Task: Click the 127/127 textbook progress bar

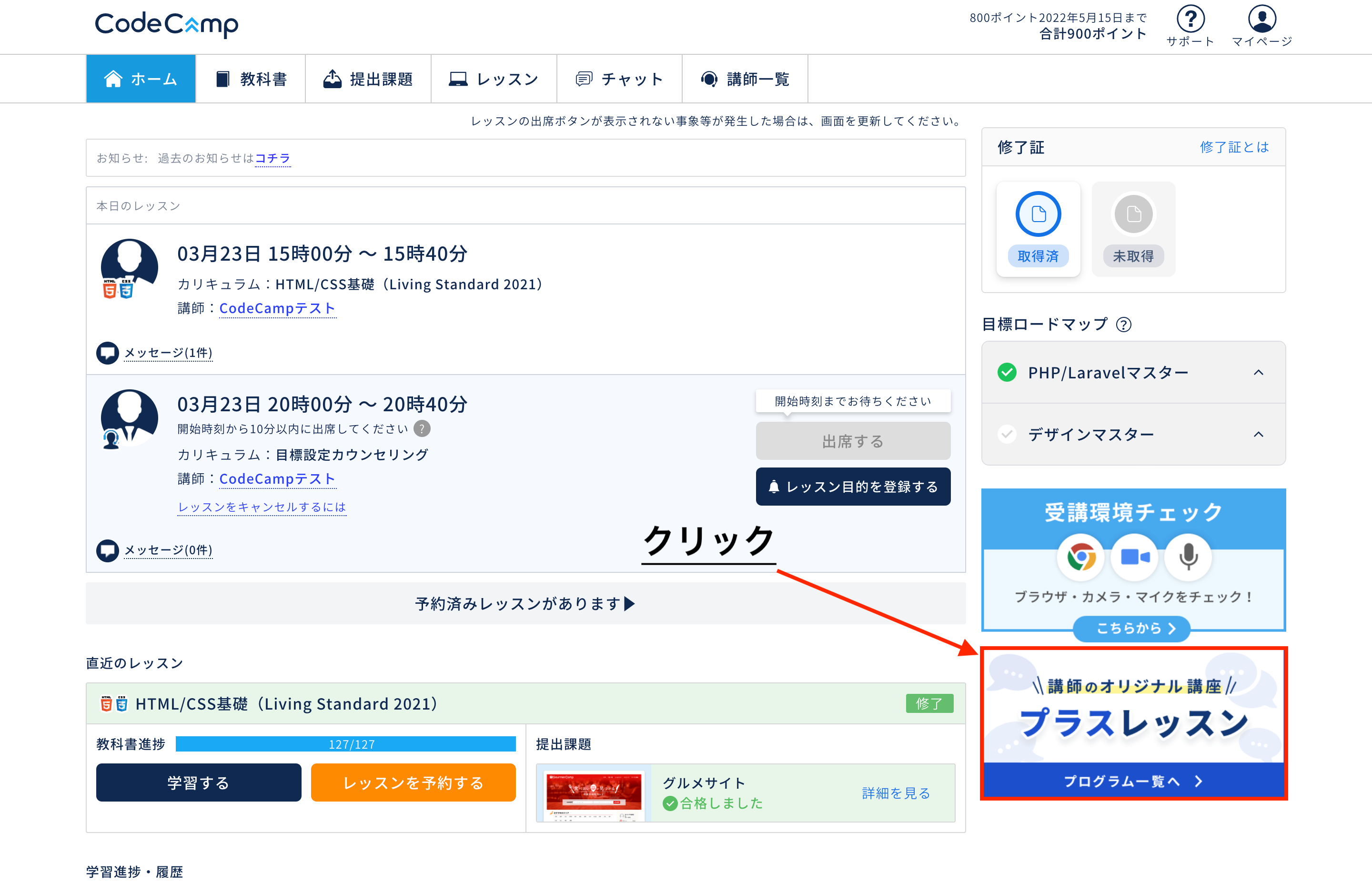Action: (x=345, y=744)
